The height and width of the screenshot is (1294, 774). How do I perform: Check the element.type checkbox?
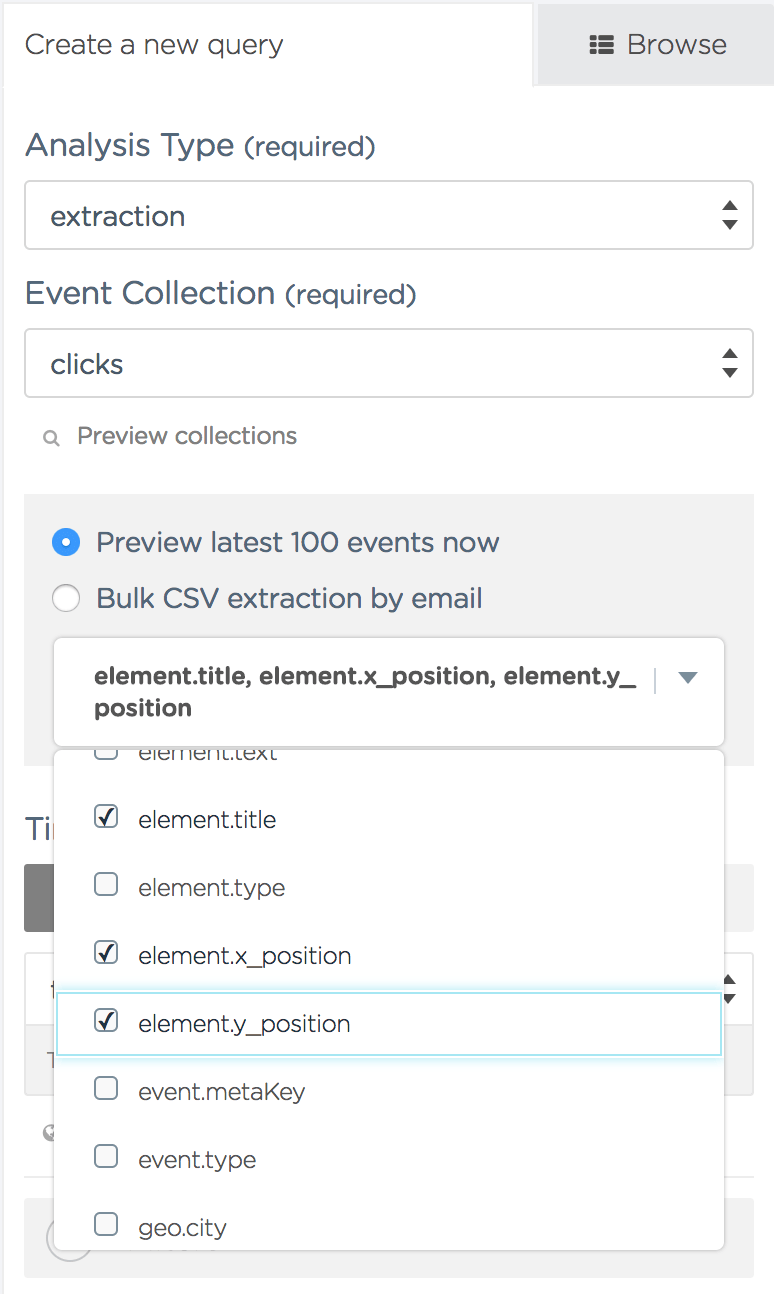pyautogui.click(x=106, y=884)
